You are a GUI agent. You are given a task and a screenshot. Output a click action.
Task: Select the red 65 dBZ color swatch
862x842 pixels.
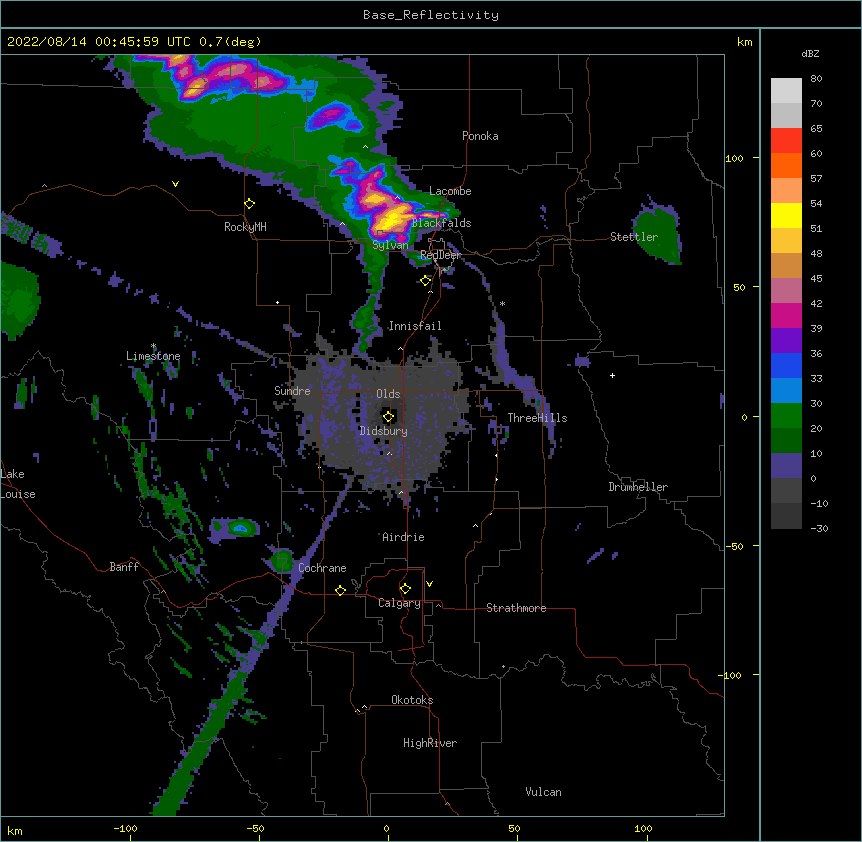click(x=786, y=140)
